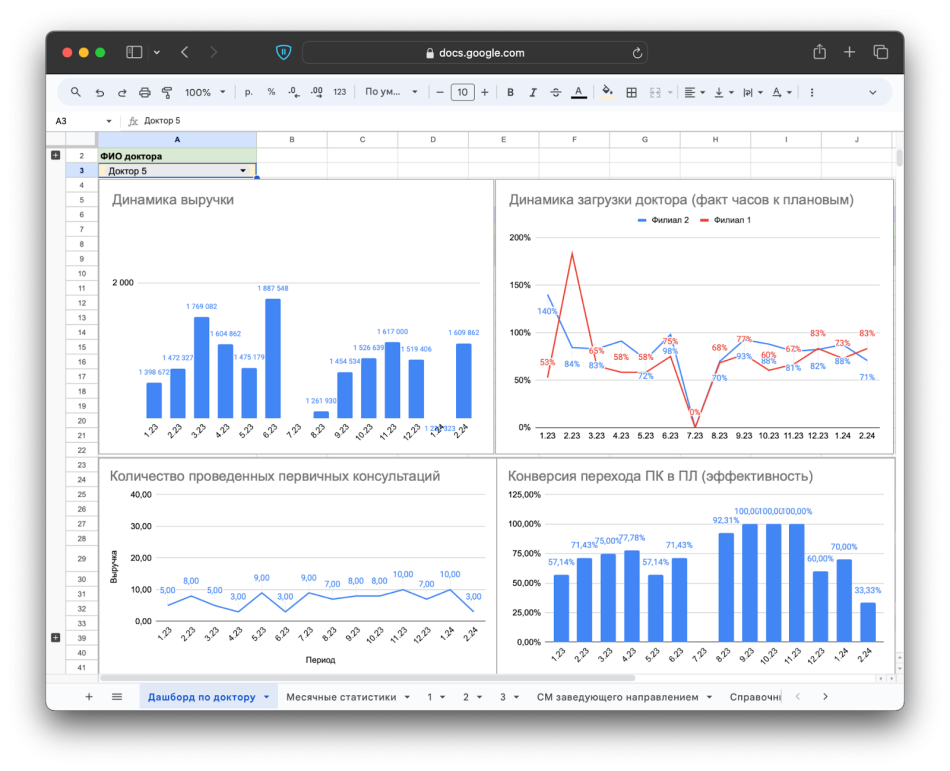
Task: Click the Name Box showing A3
Action: coord(83,121)
